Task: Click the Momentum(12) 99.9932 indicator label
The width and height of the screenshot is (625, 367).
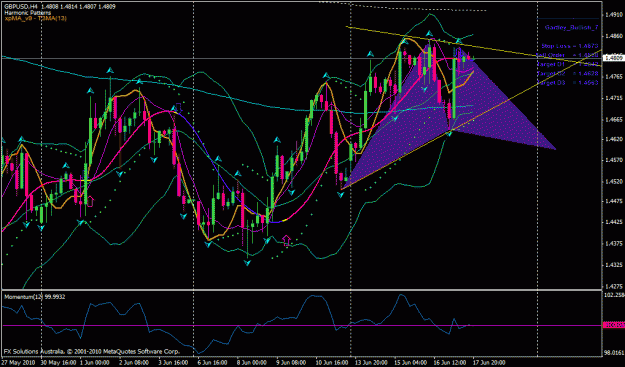Action: pyautogui.click(x=34, y=297)
